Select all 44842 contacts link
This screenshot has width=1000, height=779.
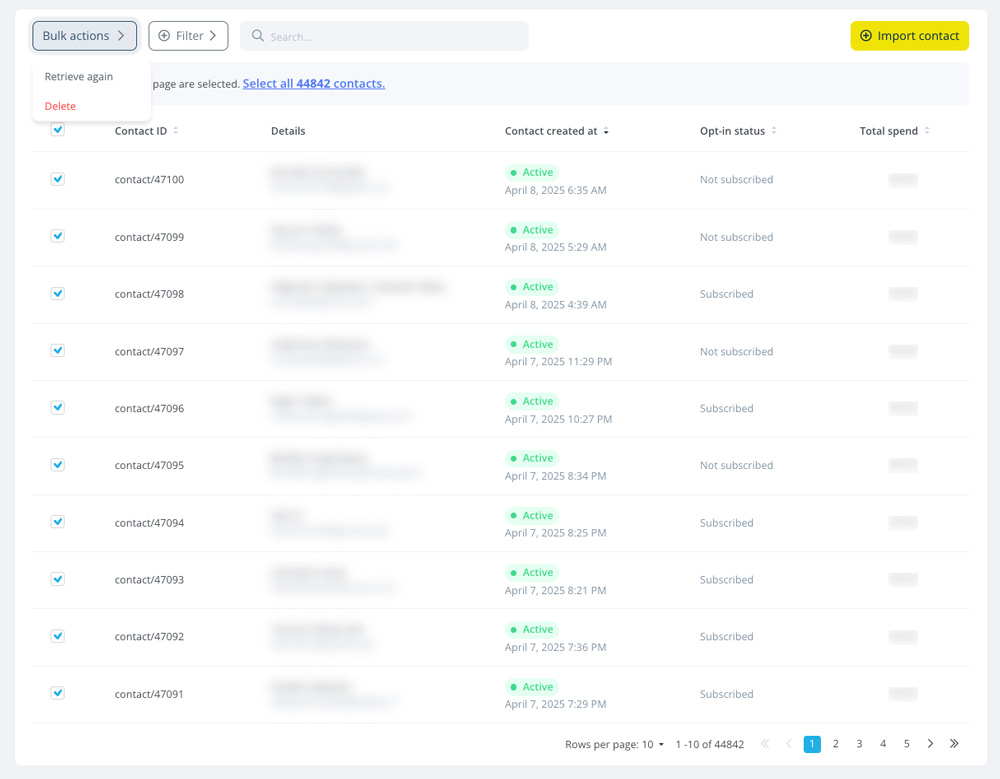314,84
